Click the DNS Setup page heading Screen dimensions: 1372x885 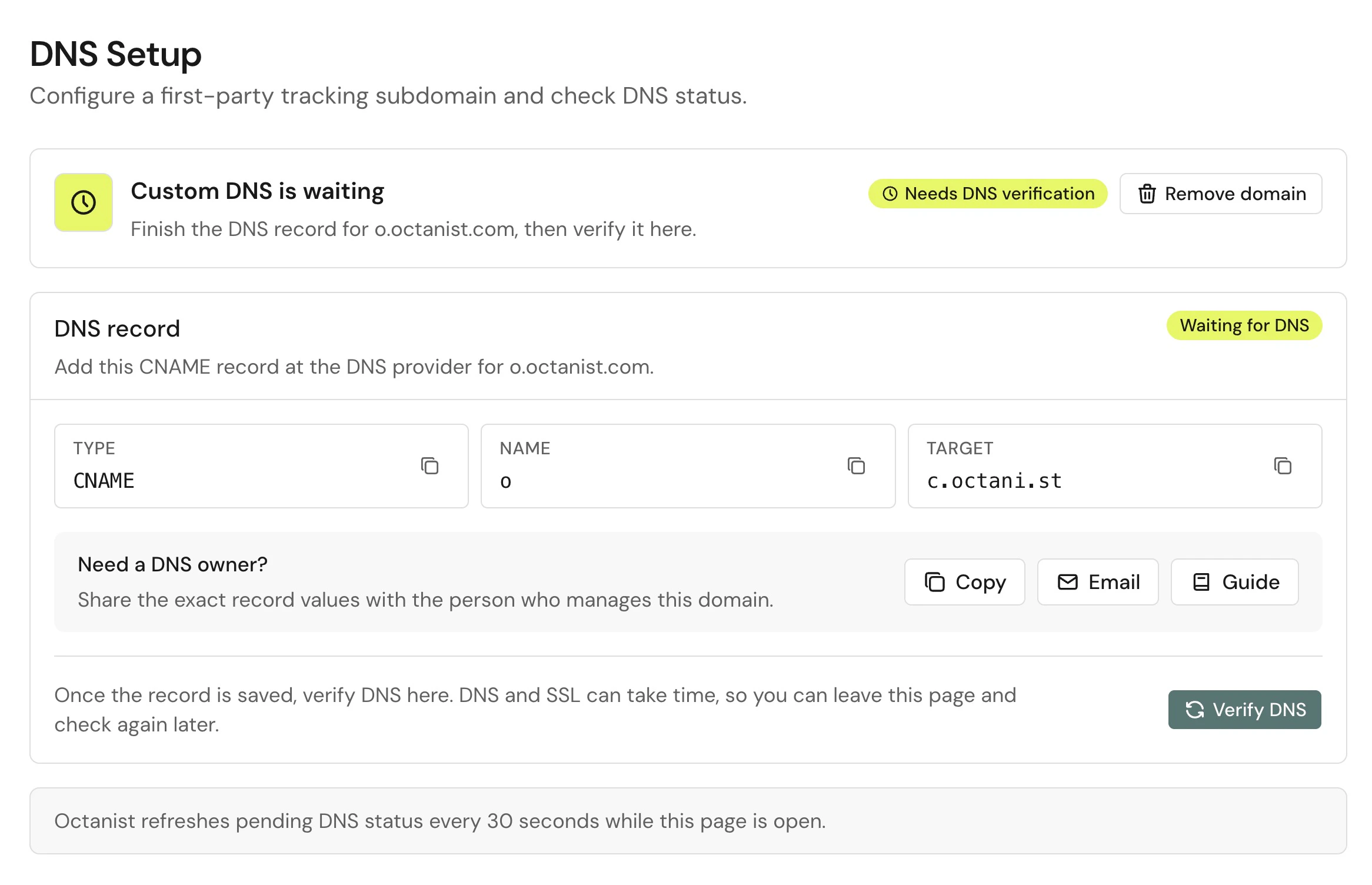tap(116, 54)
